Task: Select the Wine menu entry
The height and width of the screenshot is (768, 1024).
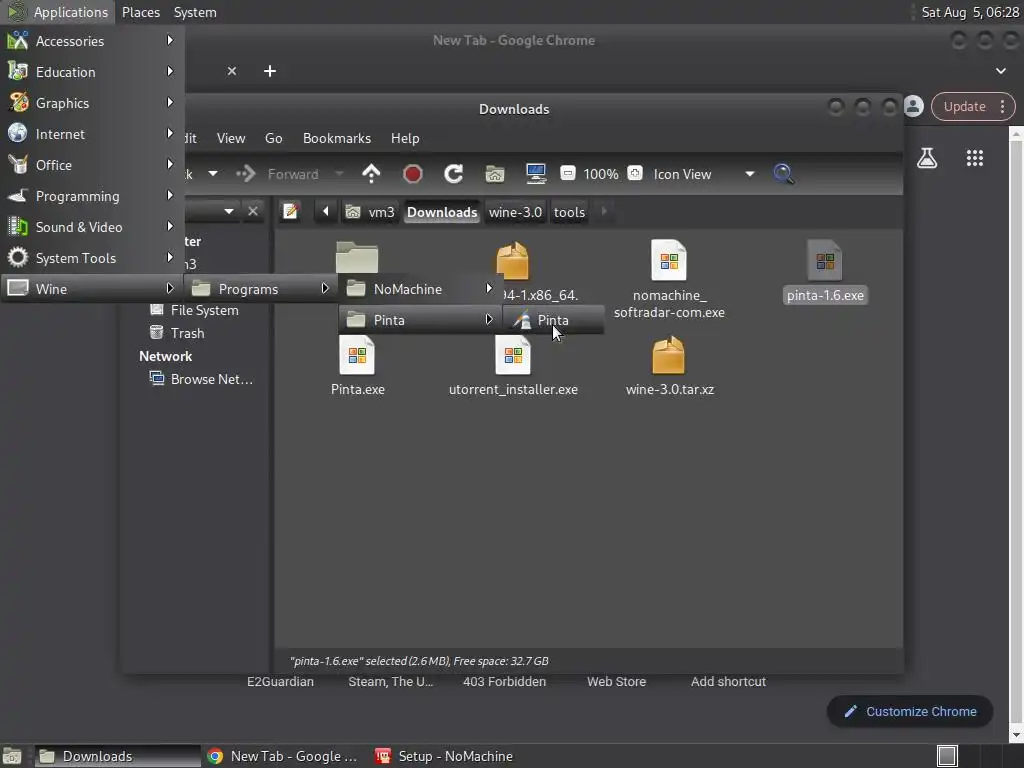Action: tap(91, 289)
